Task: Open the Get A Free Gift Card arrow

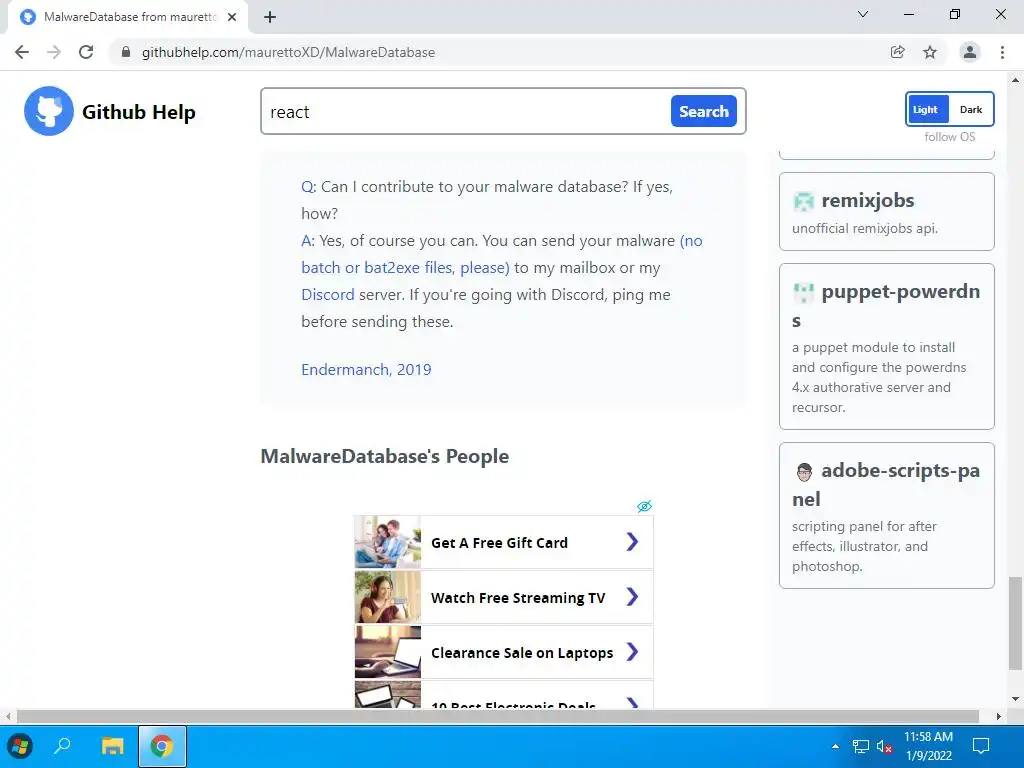Action: [632, 541]
